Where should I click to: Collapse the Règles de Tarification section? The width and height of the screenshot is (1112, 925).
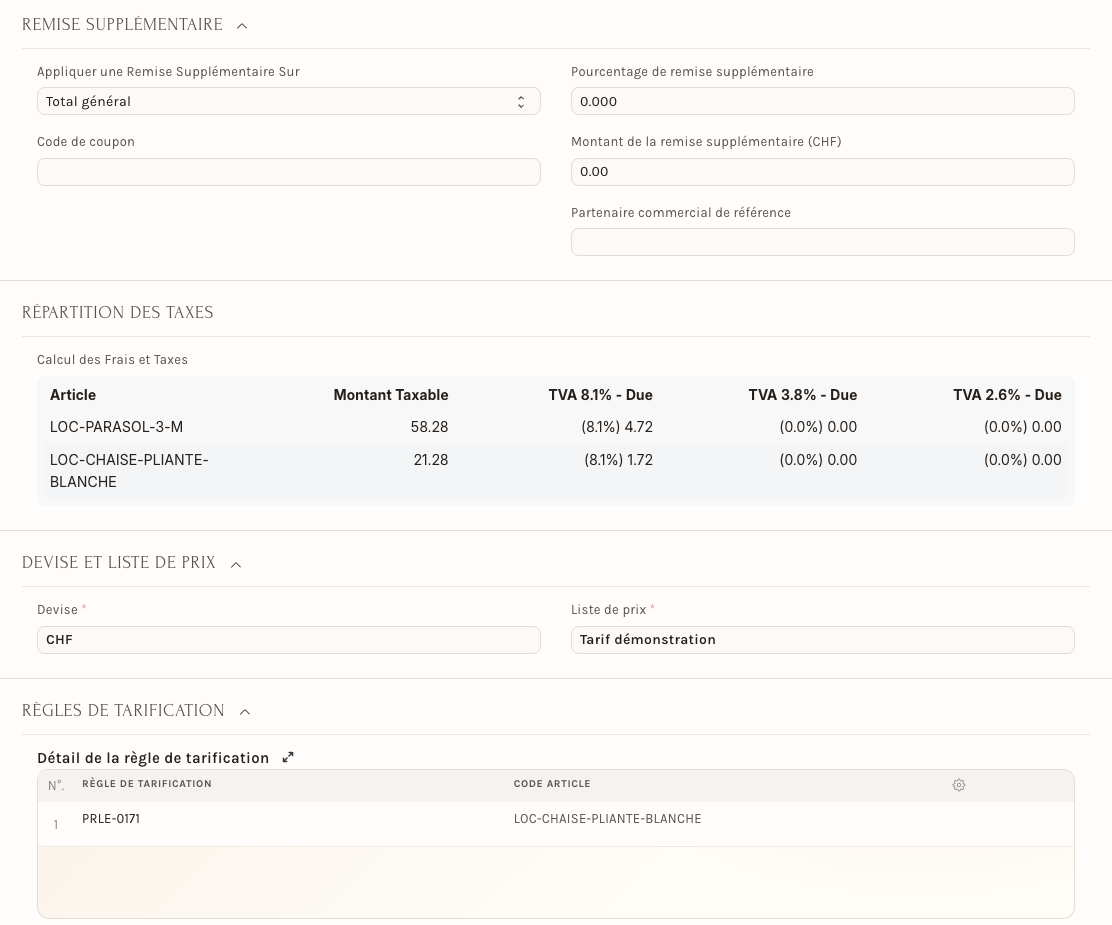click(245, 711)
